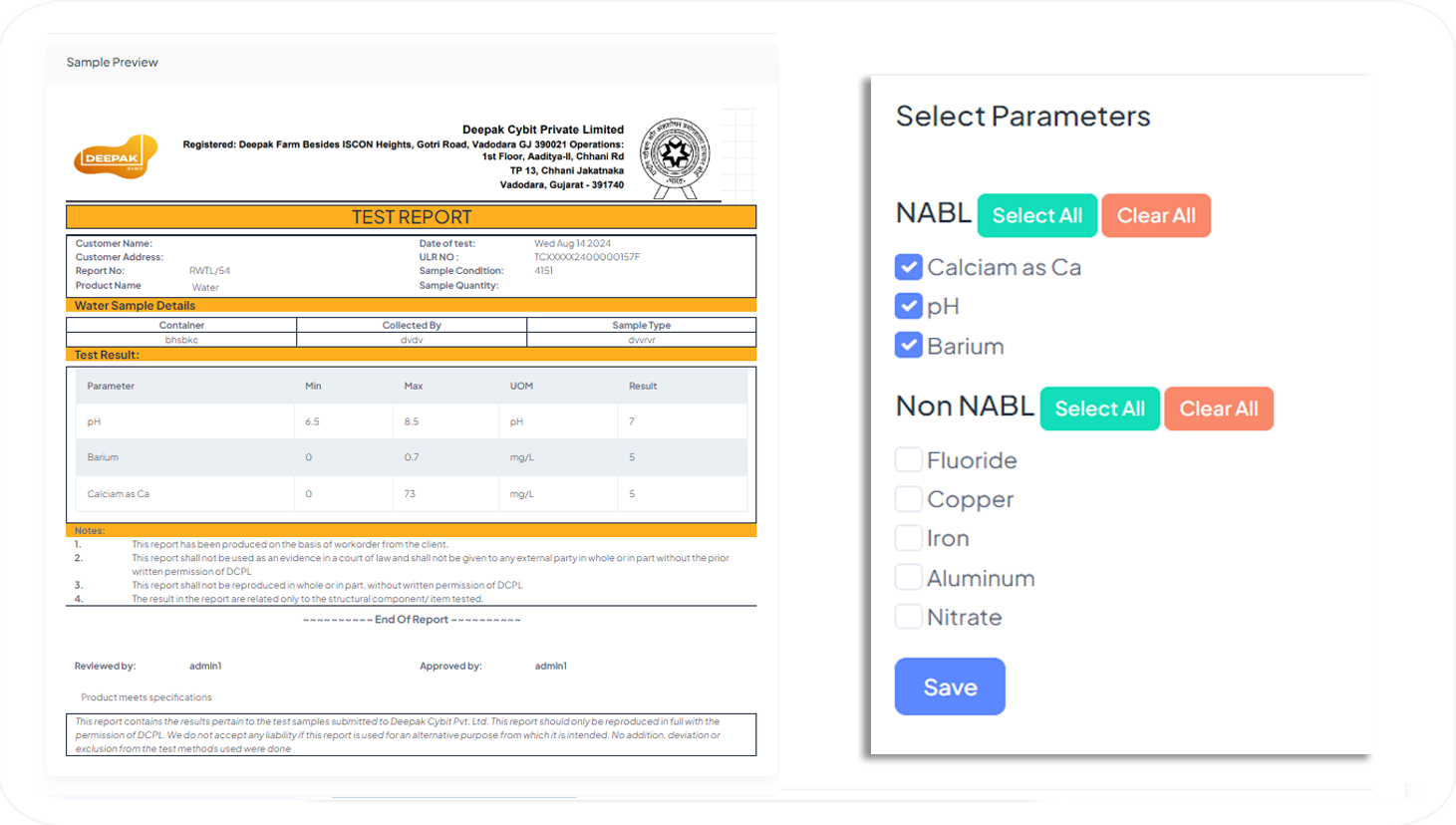Tick the Copper checkbox
The image size is (1456, 825).
(x=908, y=498)
